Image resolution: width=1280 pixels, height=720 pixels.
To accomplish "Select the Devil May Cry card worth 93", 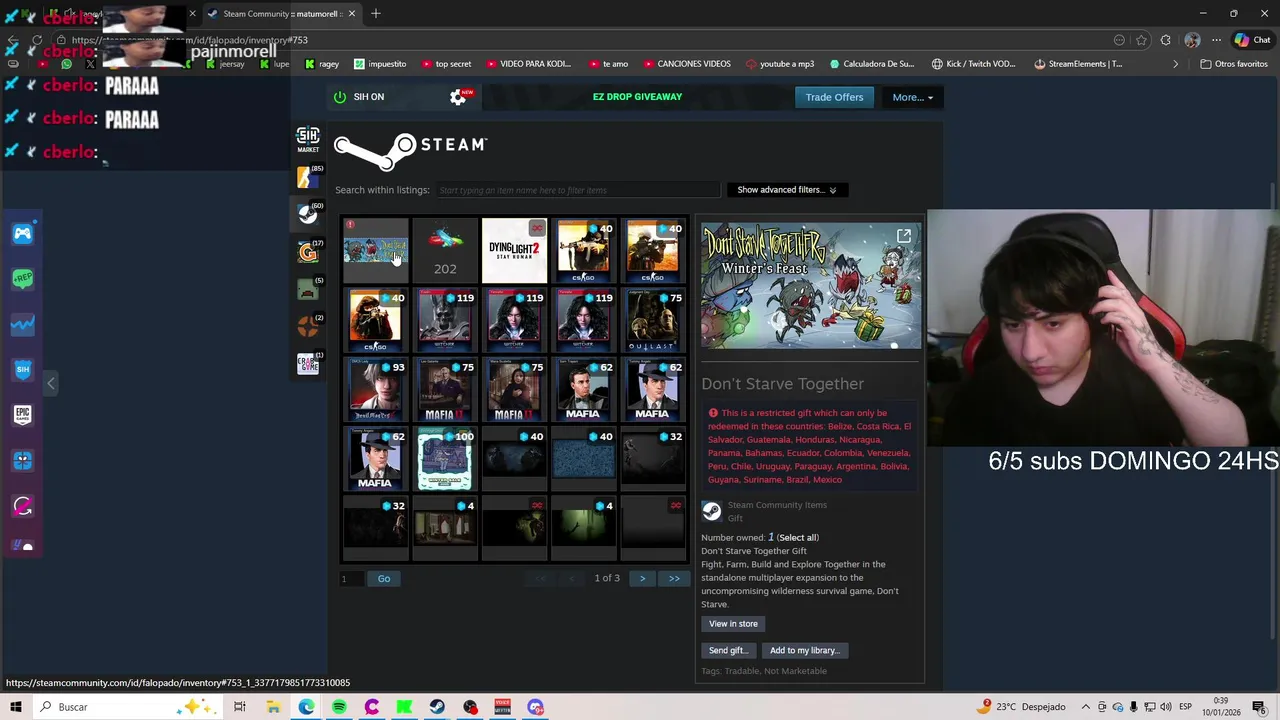I will coord(375,390).
